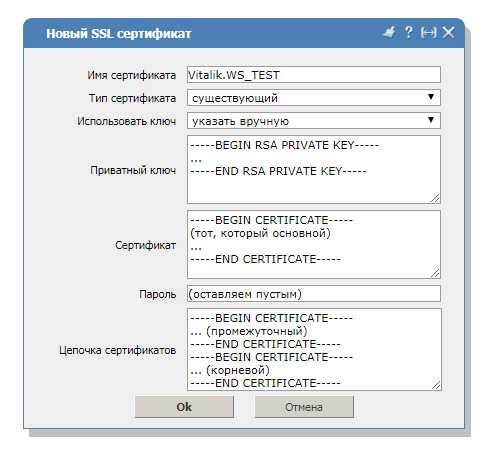
Task: Click the expand width icon in header
Action: click(428, 33)
